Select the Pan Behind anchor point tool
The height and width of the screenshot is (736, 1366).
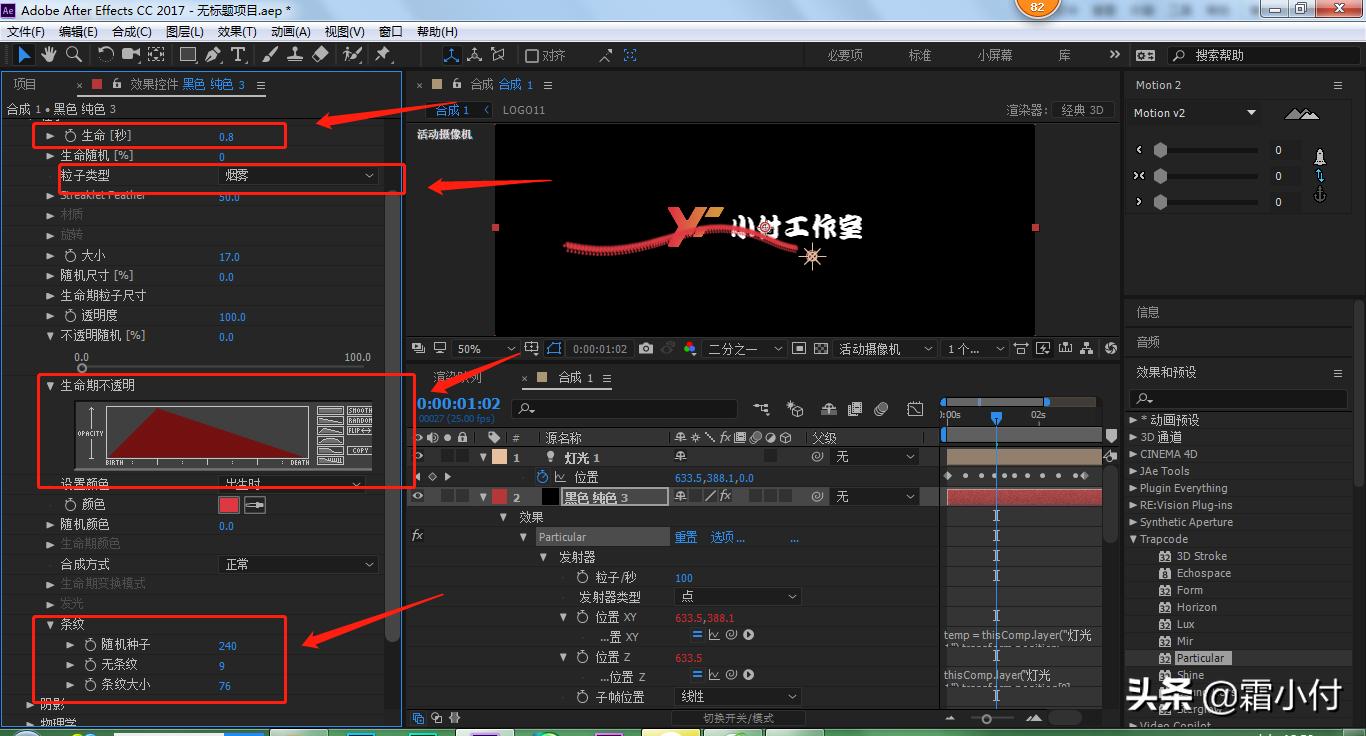click(x=155, y=55)
